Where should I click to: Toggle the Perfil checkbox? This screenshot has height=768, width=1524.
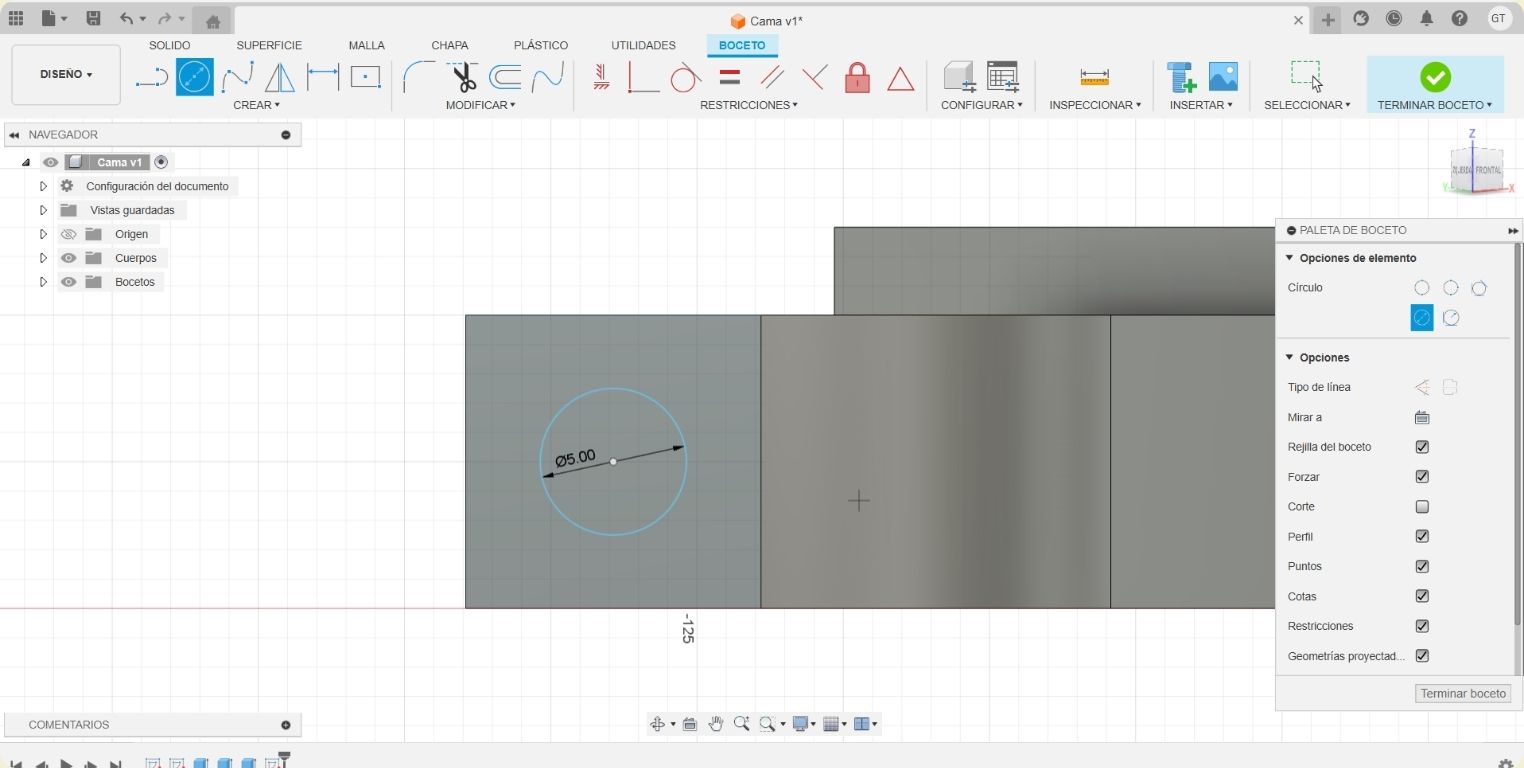pos(1422,536)
